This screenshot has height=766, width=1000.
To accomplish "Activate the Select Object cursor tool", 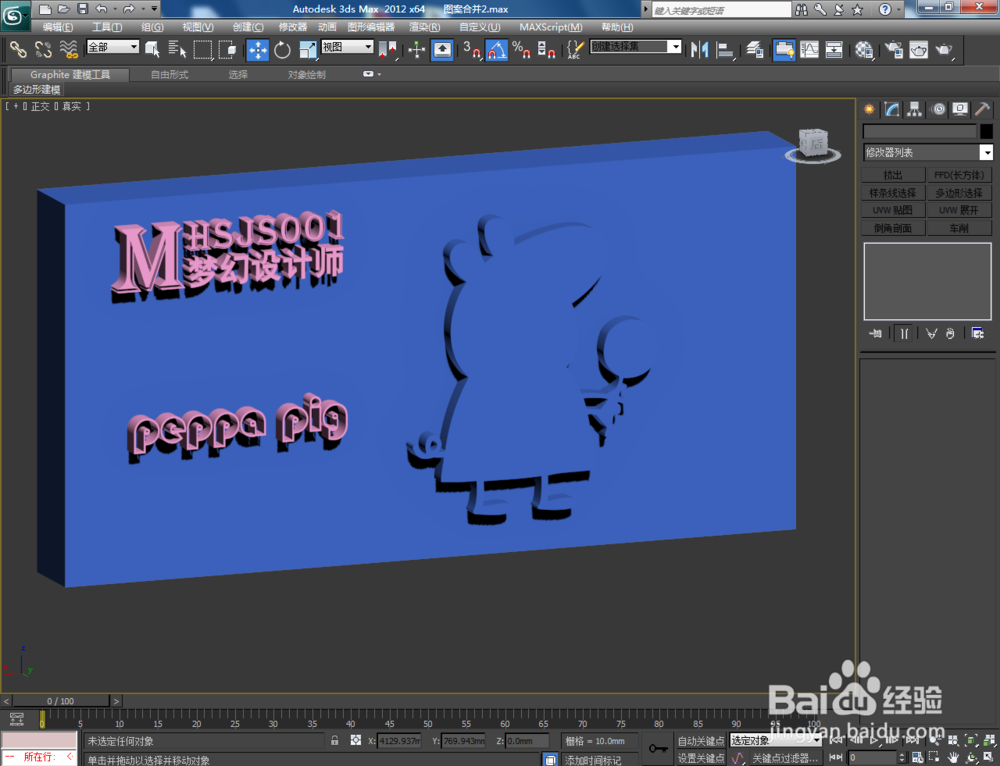I will pyautogui.click(x=152, y=49).
